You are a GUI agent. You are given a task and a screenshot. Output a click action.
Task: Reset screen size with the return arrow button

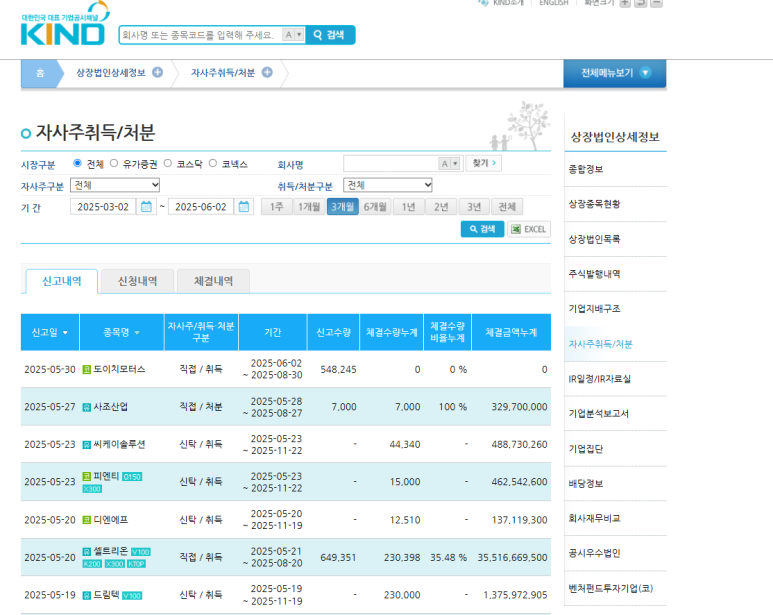tap(640, 3)
